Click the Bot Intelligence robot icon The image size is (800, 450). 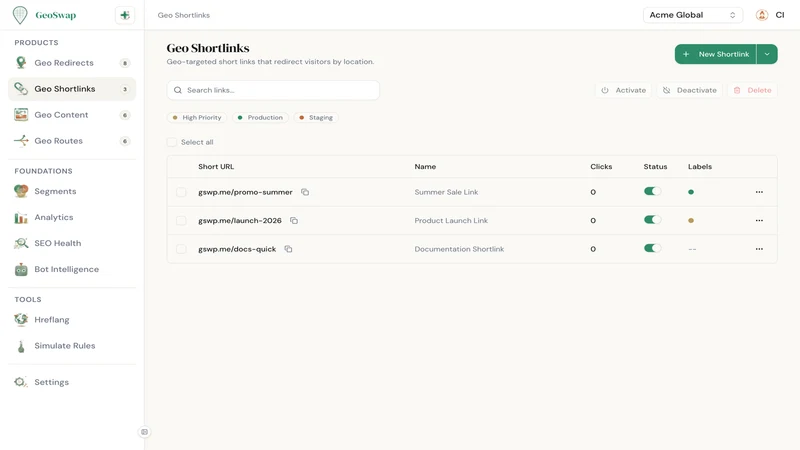(x=21, y=269)
